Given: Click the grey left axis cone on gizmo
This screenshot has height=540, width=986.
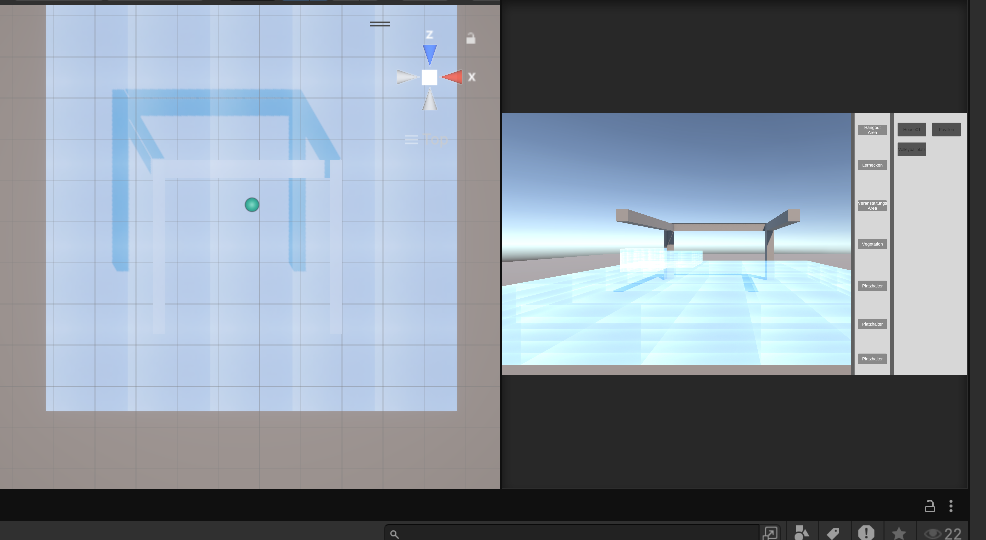Looking at the screenshot, I should point(406,77).
